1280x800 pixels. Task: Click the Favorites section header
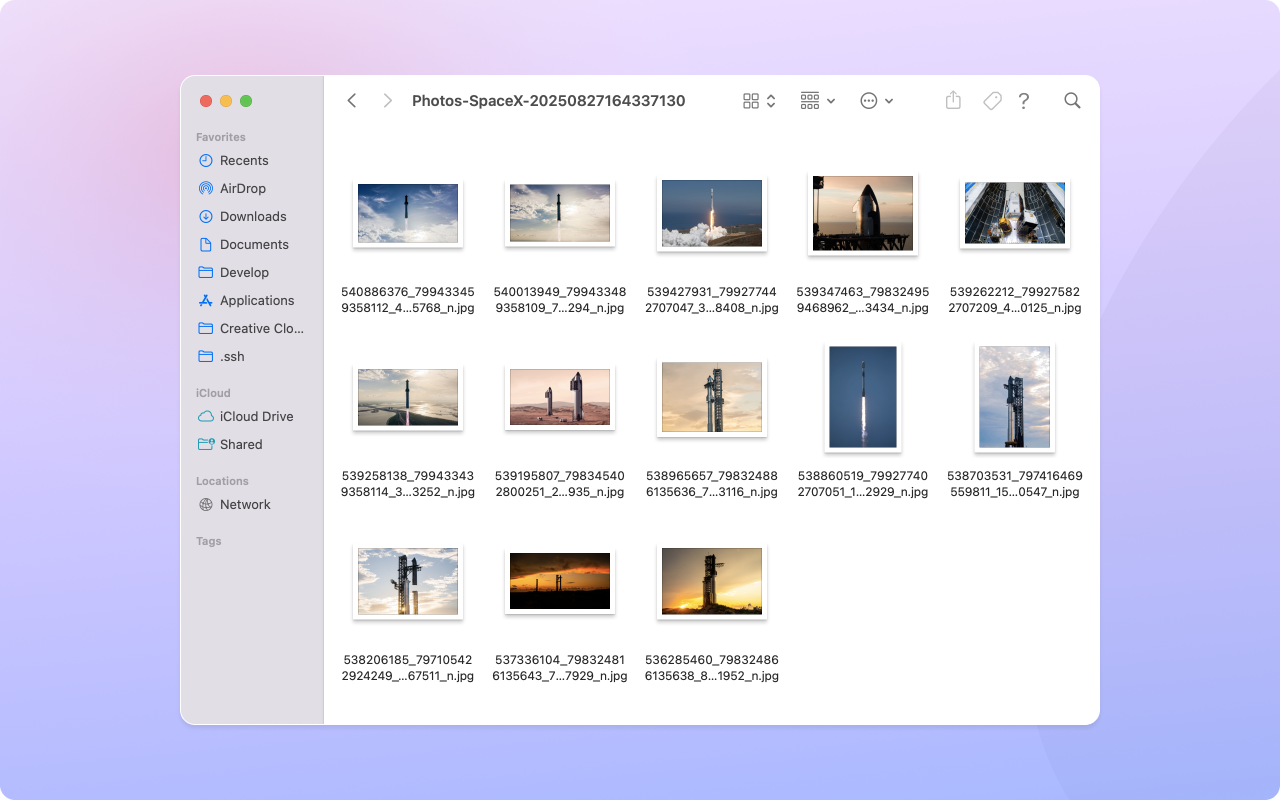[220, 137]
